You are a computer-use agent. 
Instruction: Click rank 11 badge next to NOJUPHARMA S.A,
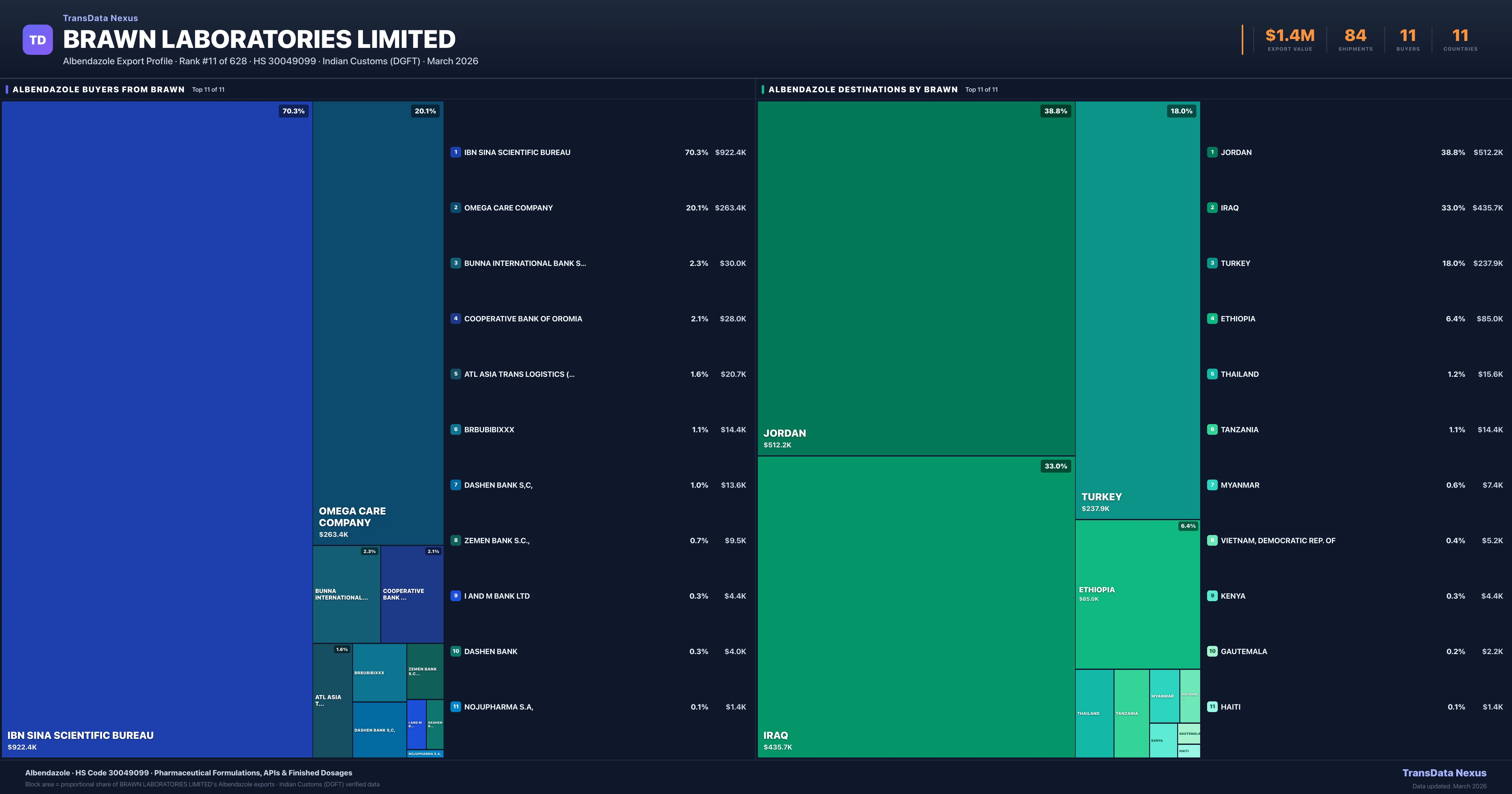455,706
